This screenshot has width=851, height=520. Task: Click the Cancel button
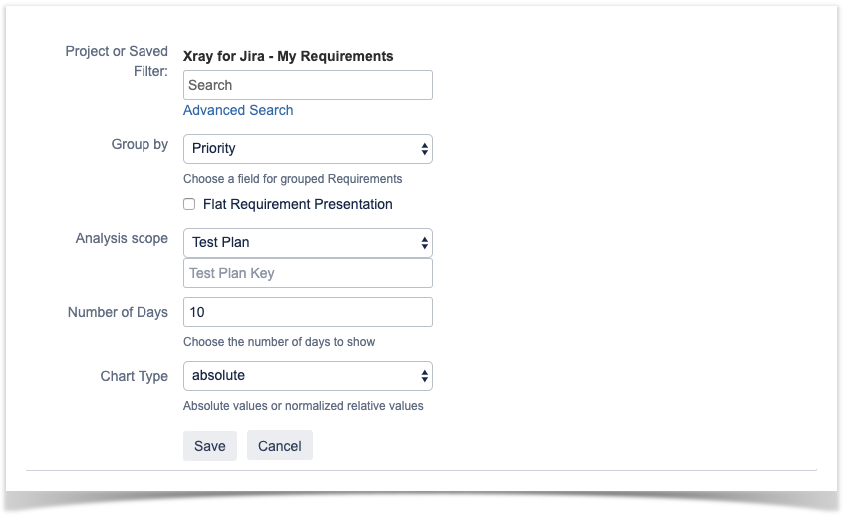(280, 446)
